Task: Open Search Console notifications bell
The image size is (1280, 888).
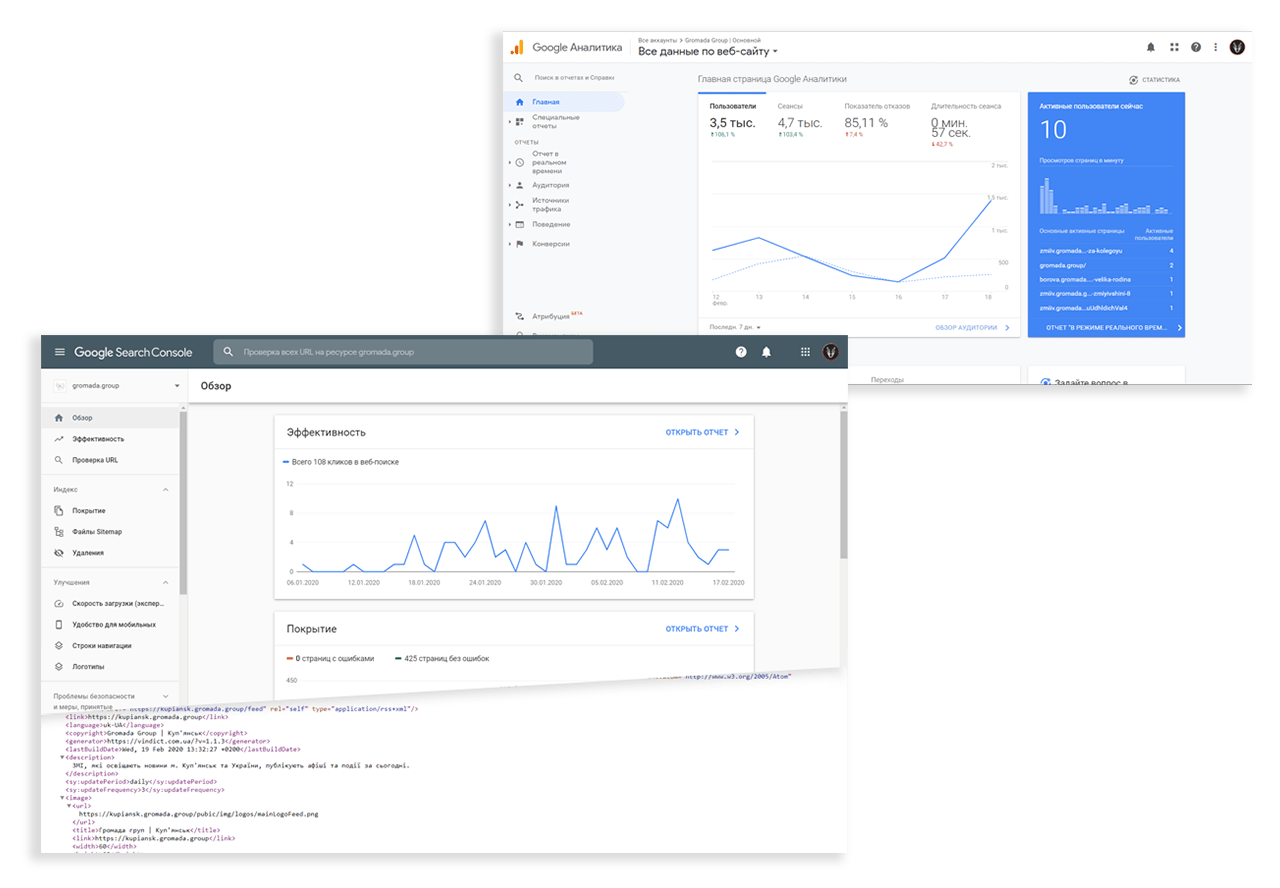Action: pos(767,352)
